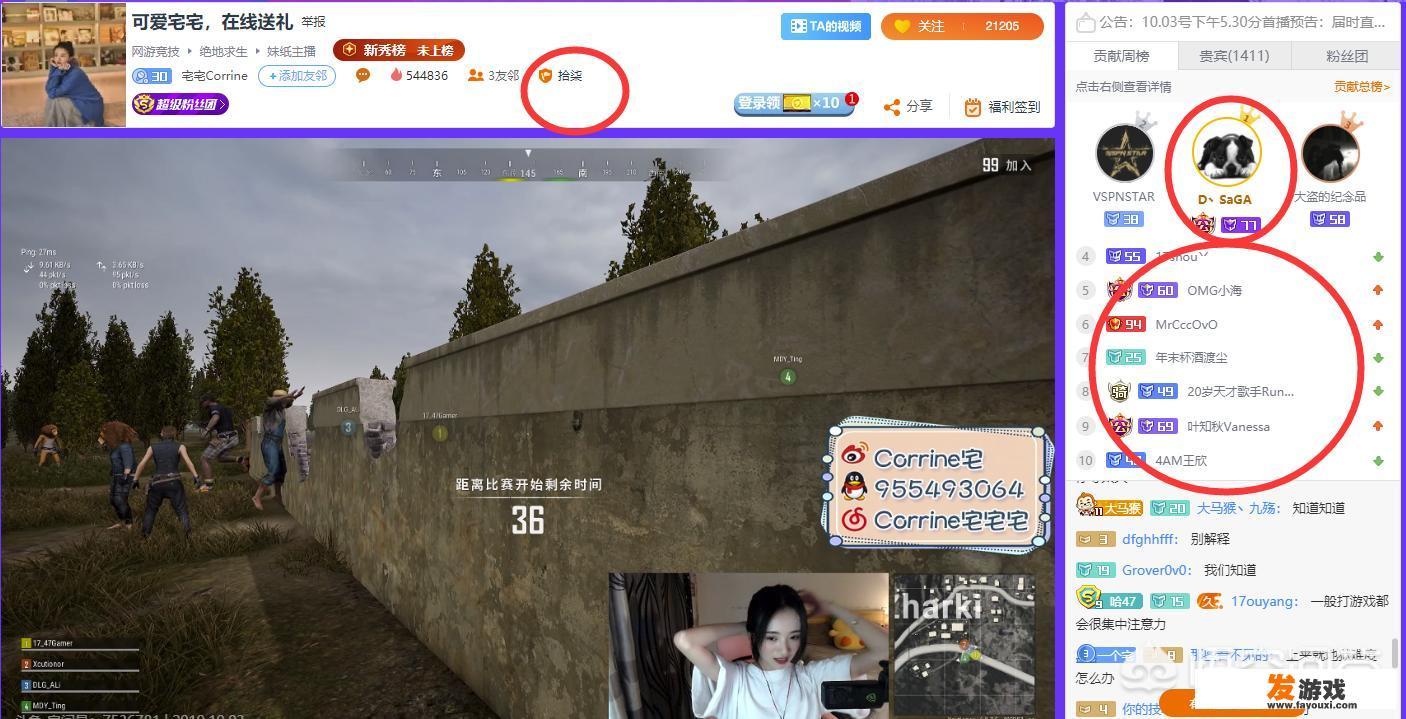Click the 关注 follow button

920,26
